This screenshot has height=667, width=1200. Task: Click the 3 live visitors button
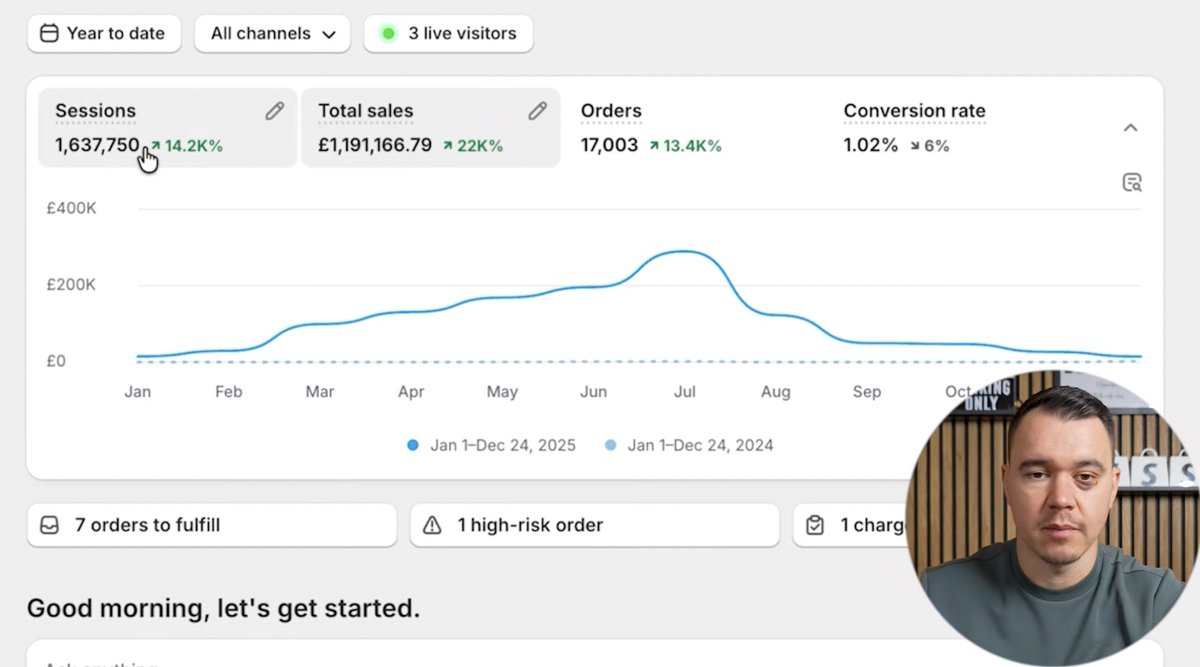[448, 33]
